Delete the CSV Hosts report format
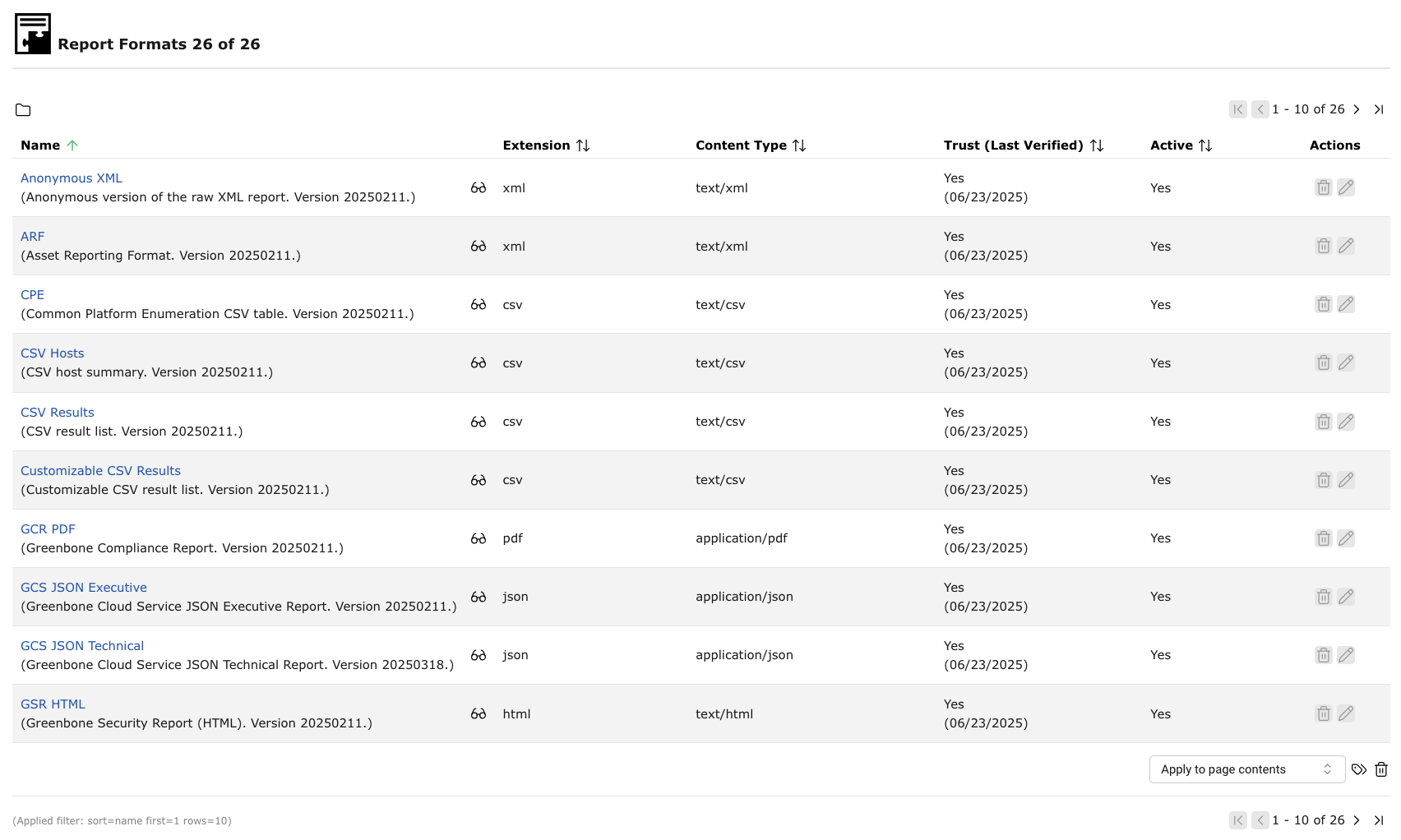Viewport: 1401px width, 840px height. coord(1323,362)
